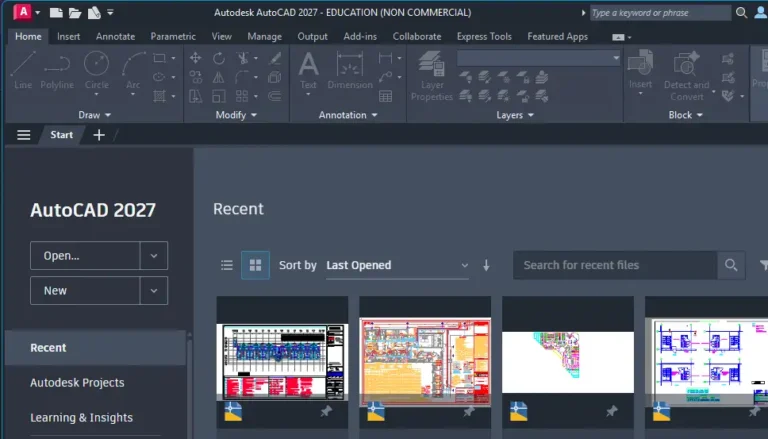Expand the quick access toolbar customize arrow

(110, 13)
